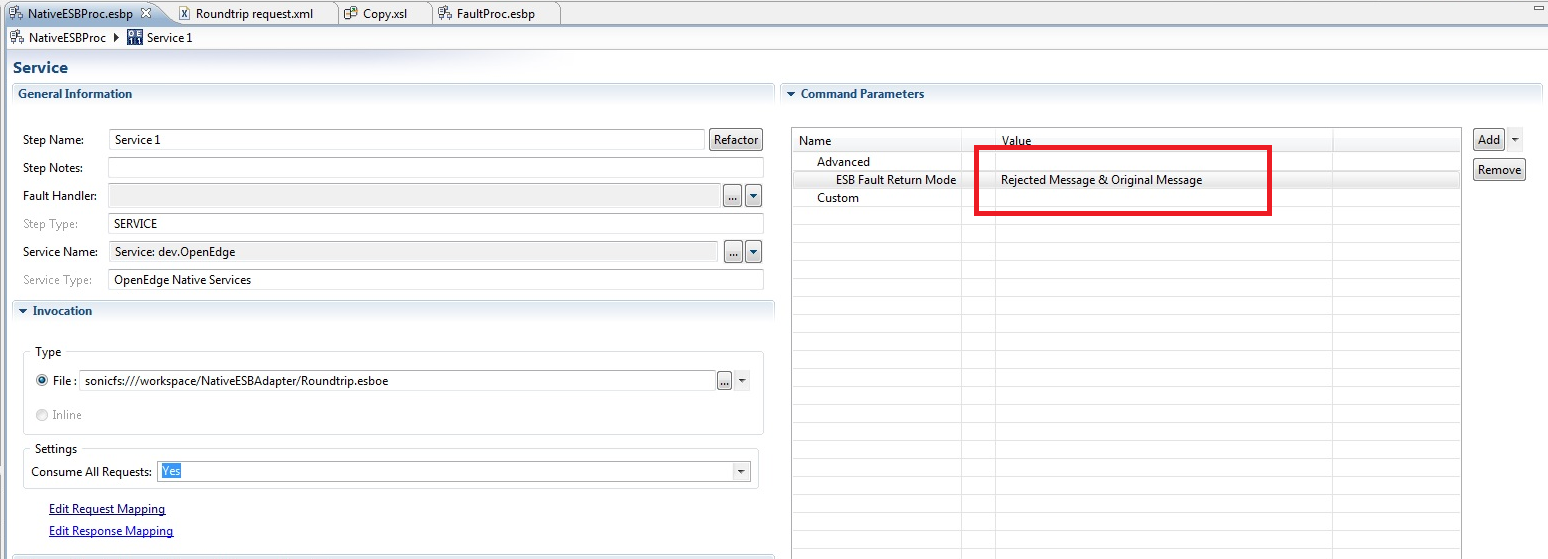Image resolution: width=1548 pixels, height=559 pixels.
Task: Open Edit Request Mapping link
Action: coord(107,509)
